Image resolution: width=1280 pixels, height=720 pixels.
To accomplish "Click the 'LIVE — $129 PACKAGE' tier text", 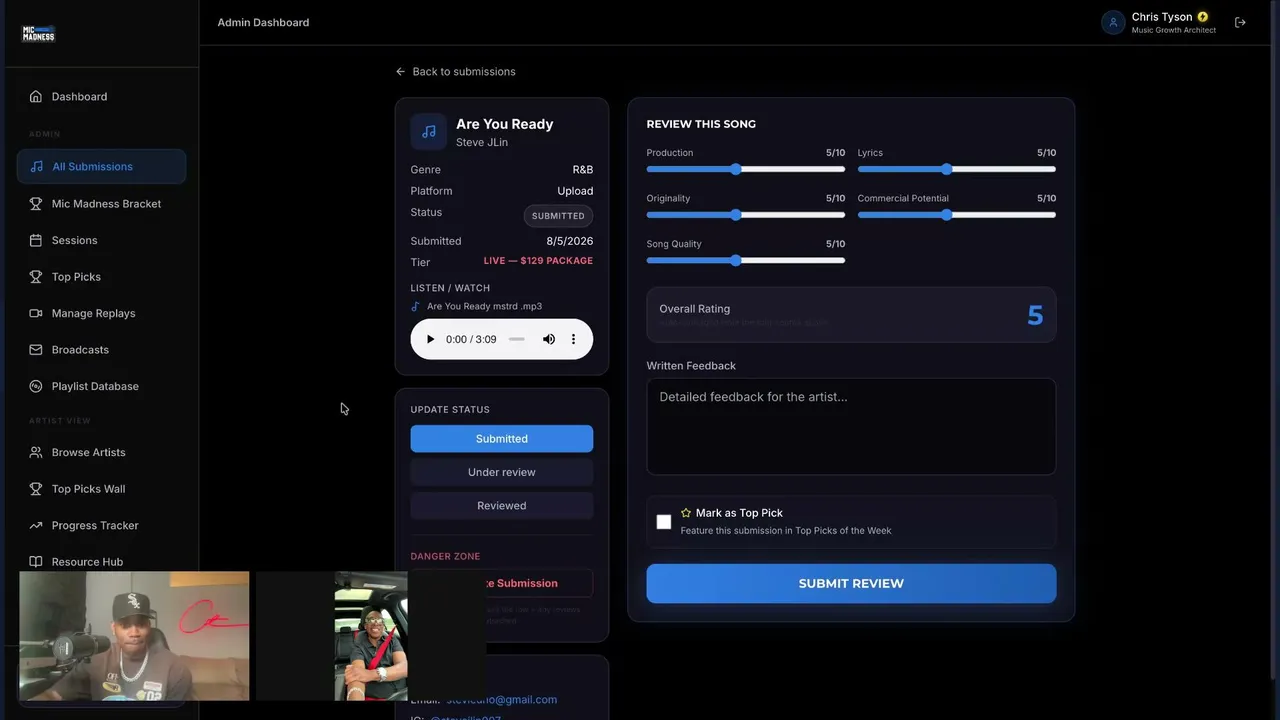I will coord(538,261).
